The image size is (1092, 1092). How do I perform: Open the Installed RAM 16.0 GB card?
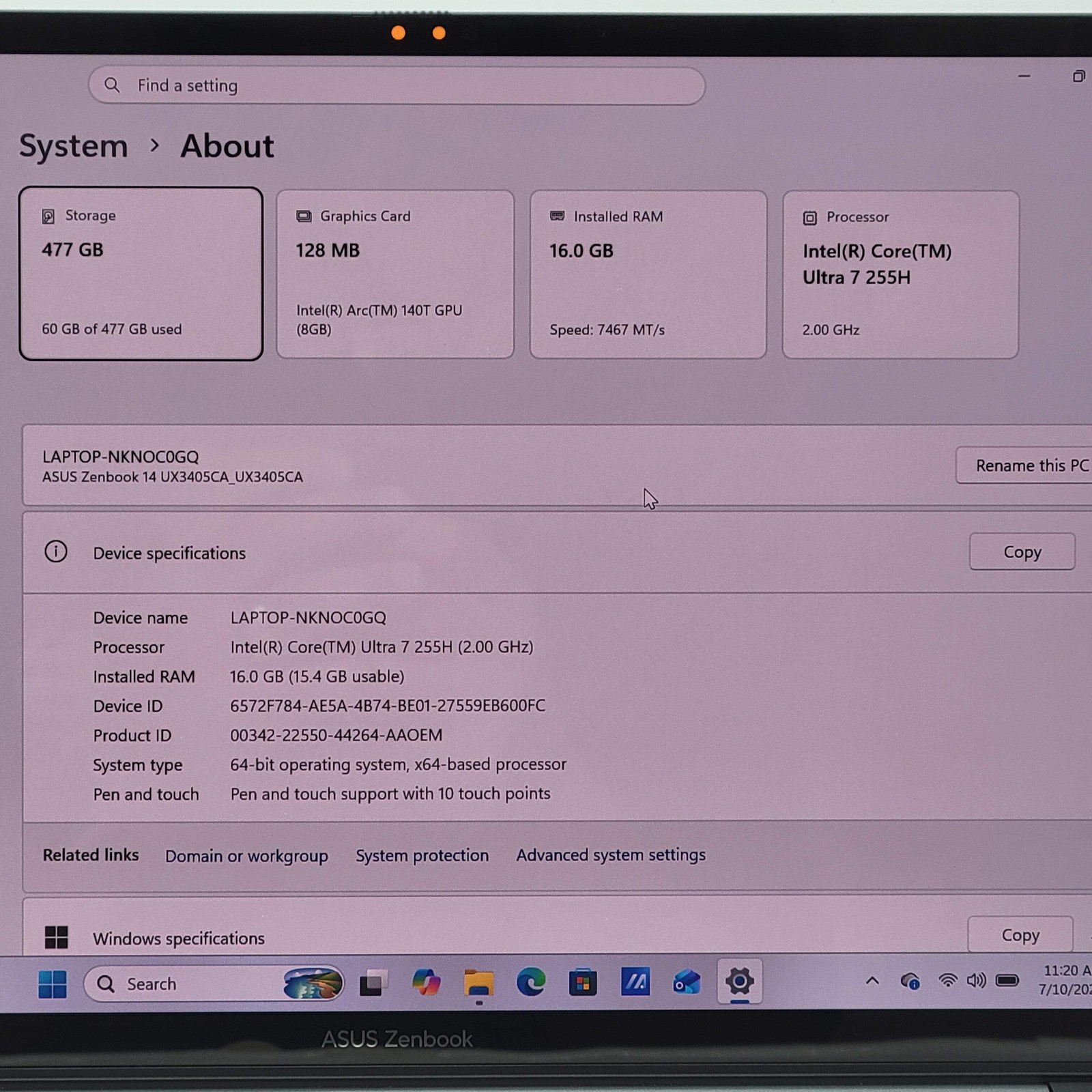(648, 274)
